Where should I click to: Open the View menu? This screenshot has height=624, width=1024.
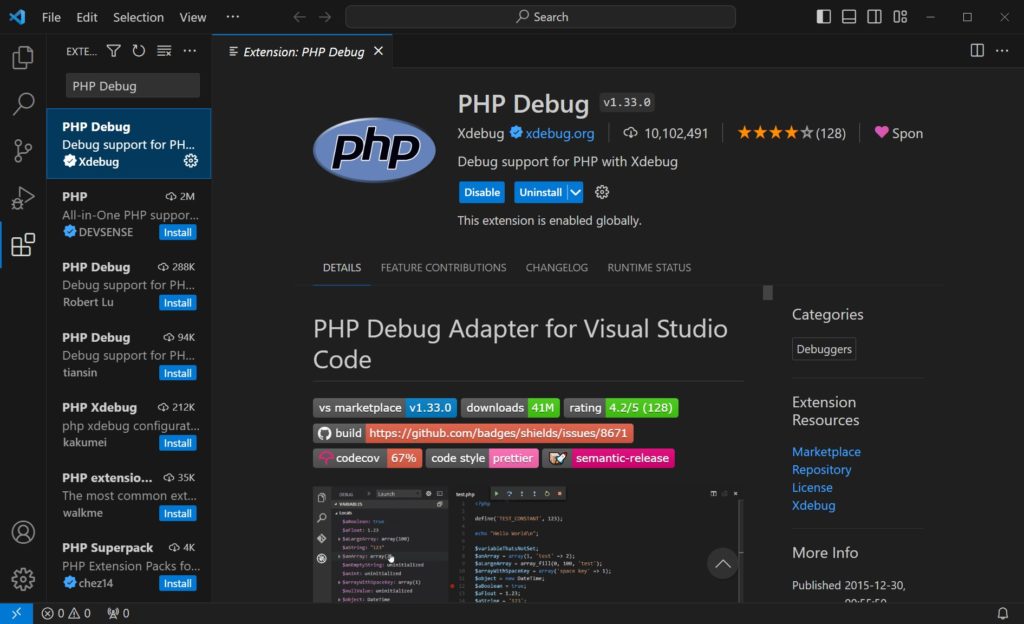193,17
